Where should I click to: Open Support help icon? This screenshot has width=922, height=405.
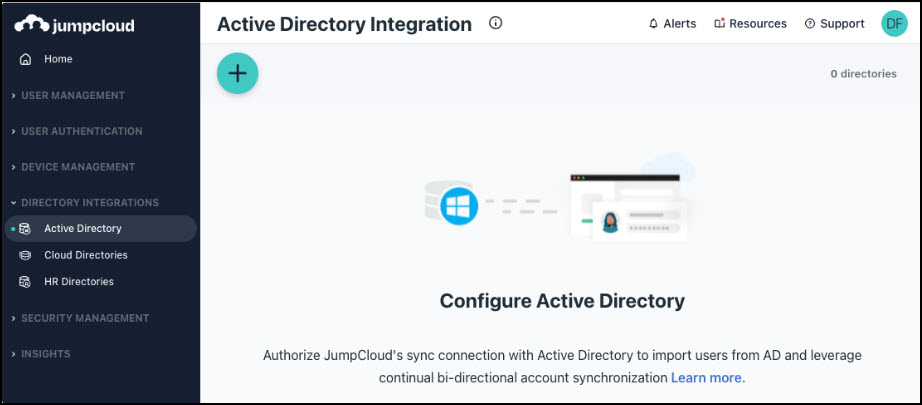click(809, 24)
